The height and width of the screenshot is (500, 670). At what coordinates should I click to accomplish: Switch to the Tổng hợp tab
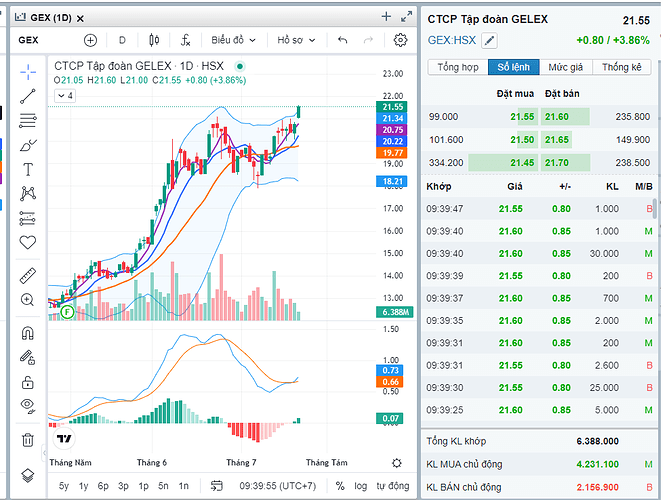pos(458,67)
